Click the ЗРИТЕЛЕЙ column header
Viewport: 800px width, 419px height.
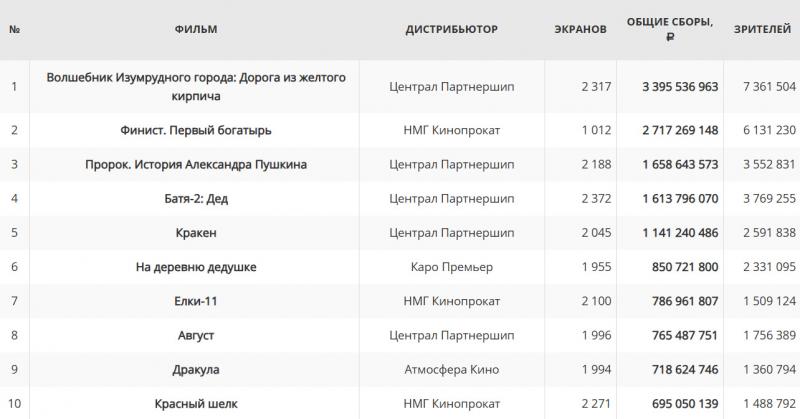(x=762, y=29)
